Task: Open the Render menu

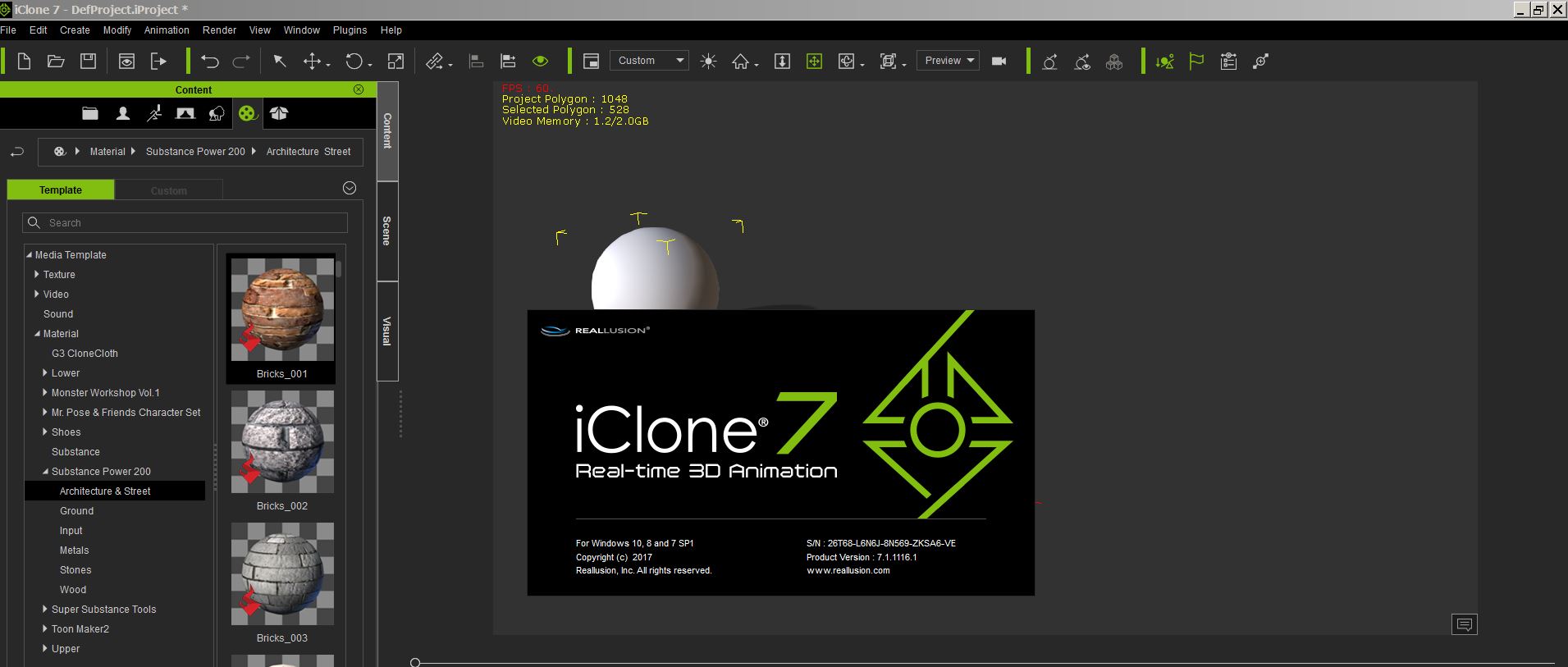Action: point(219,30)
